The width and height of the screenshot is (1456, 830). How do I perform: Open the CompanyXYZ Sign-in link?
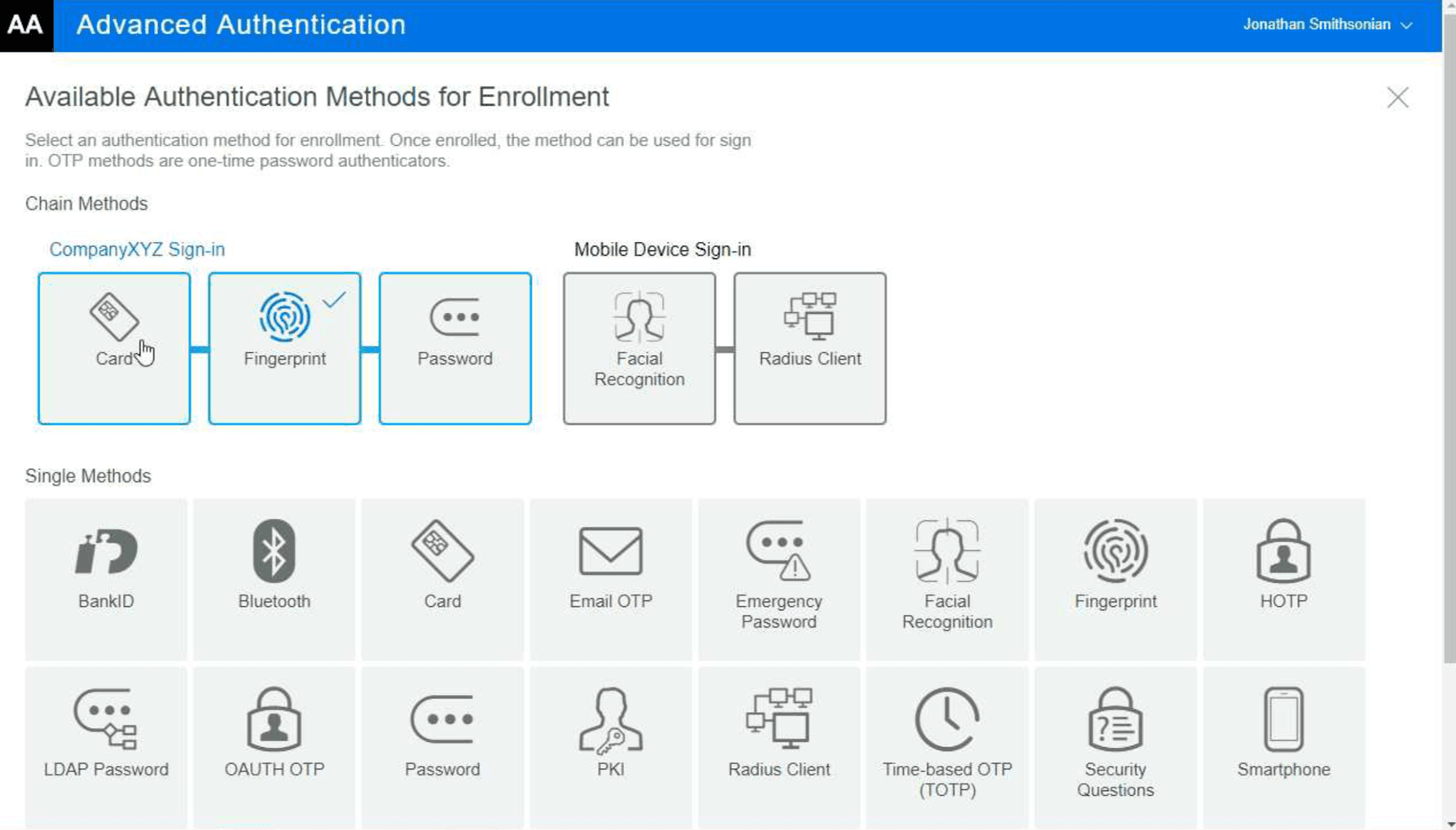137,249
